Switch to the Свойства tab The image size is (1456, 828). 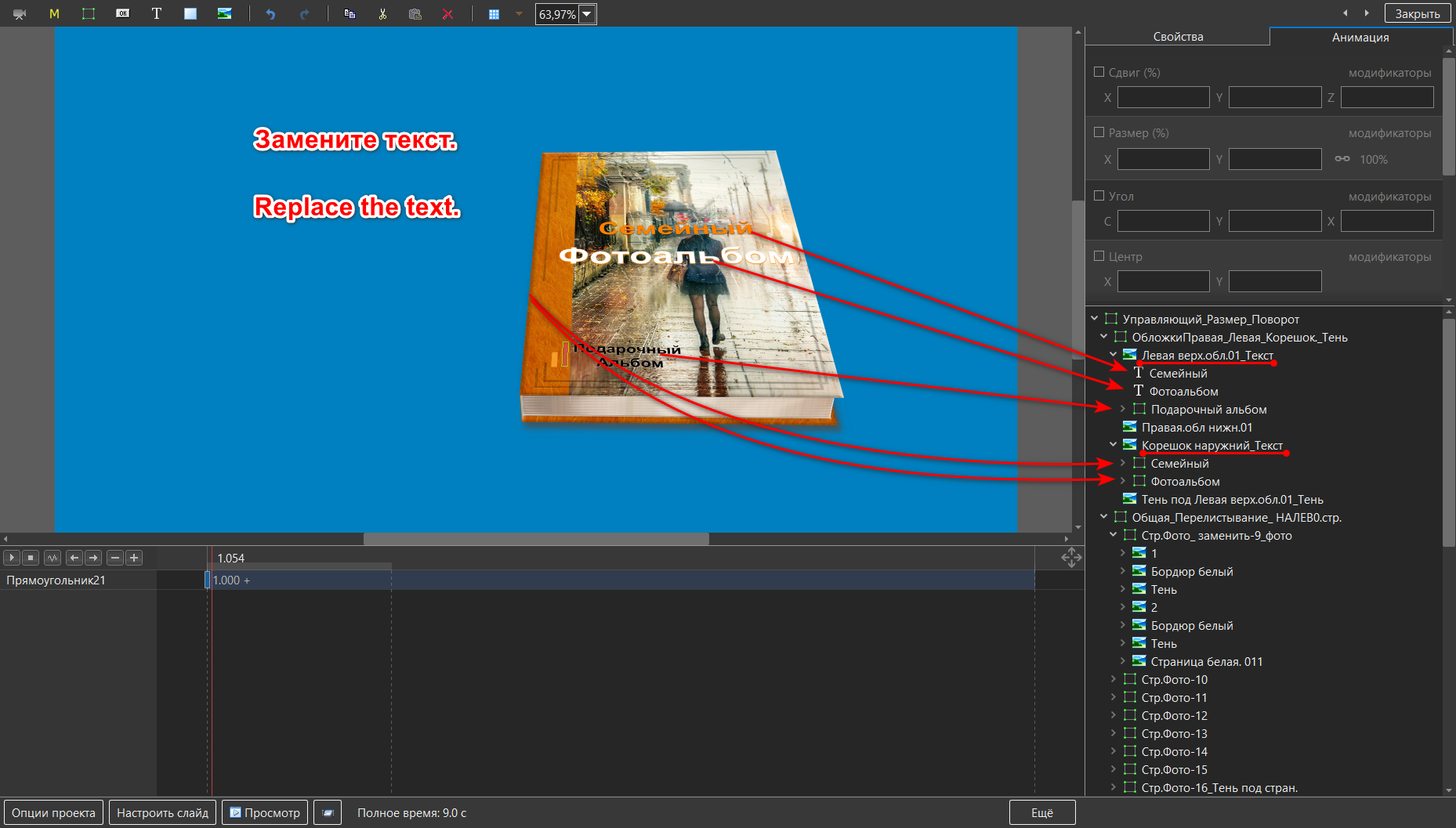1178,37
